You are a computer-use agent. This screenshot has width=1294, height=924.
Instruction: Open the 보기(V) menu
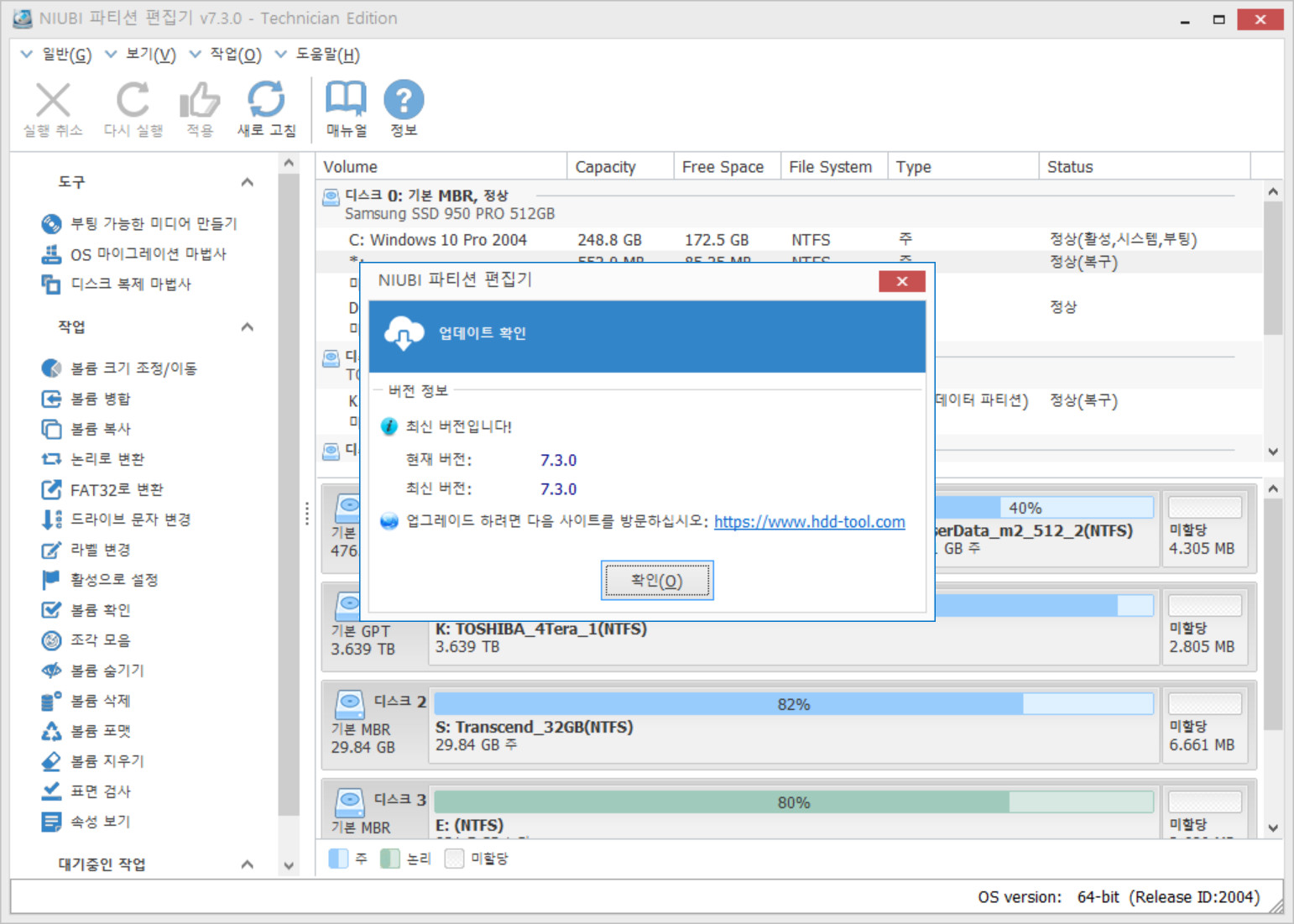140,55
